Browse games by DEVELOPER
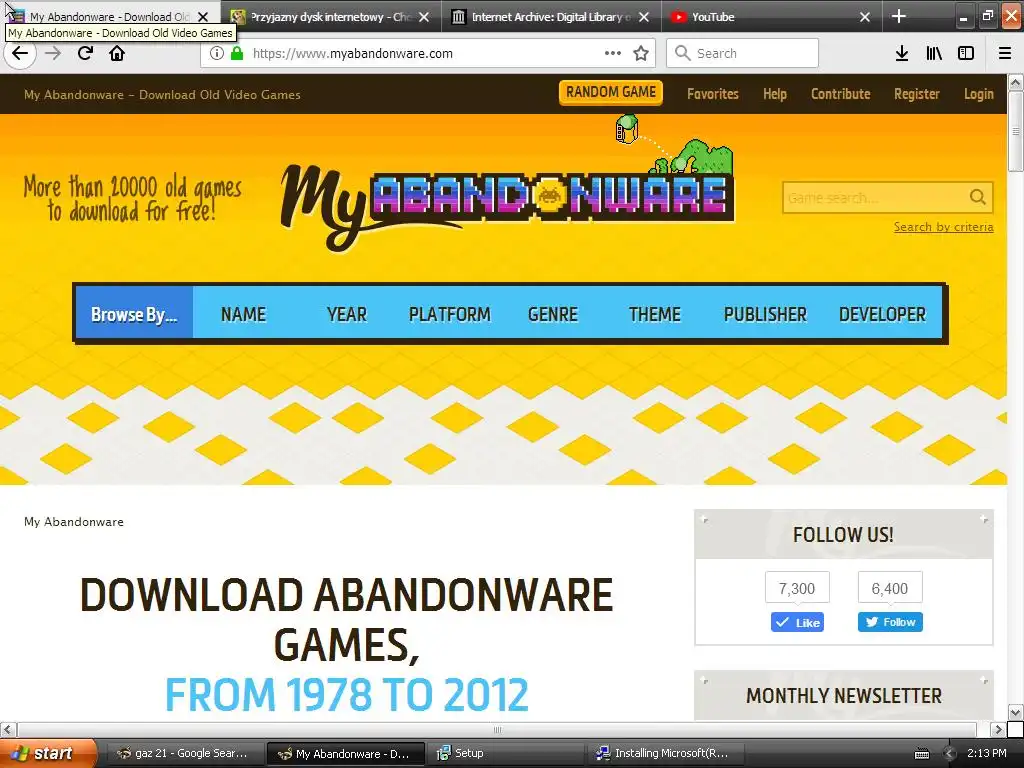The image size is (1024, 768). point(882,314)
